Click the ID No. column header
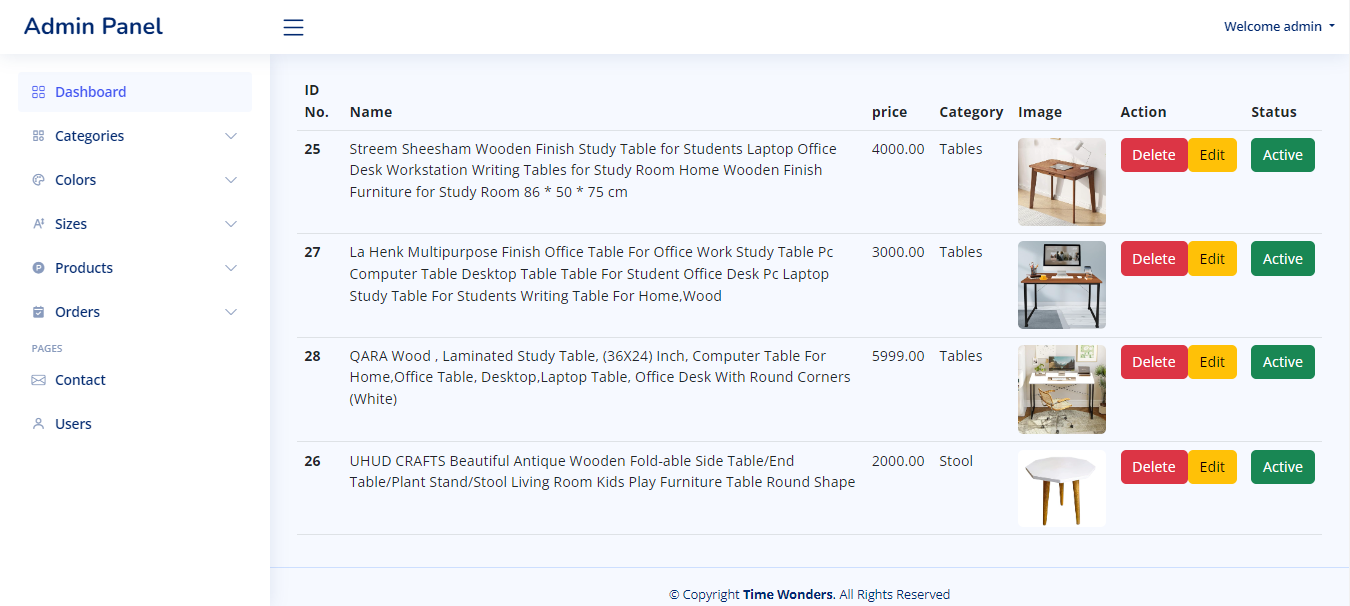 pyautogui.click(x=317, y=101)
